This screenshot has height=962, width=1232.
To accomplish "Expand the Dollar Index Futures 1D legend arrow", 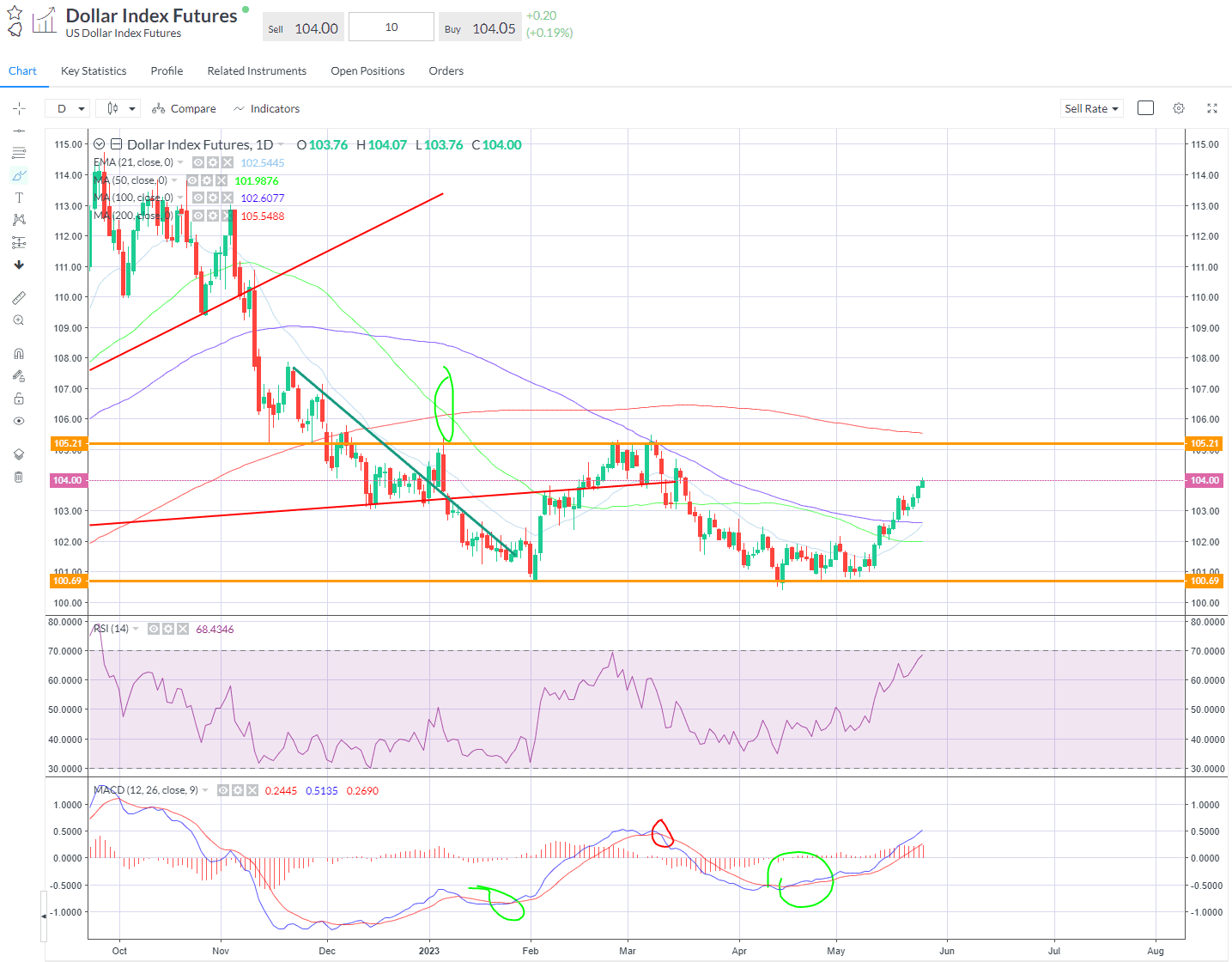I will click(x=282, y=145).
